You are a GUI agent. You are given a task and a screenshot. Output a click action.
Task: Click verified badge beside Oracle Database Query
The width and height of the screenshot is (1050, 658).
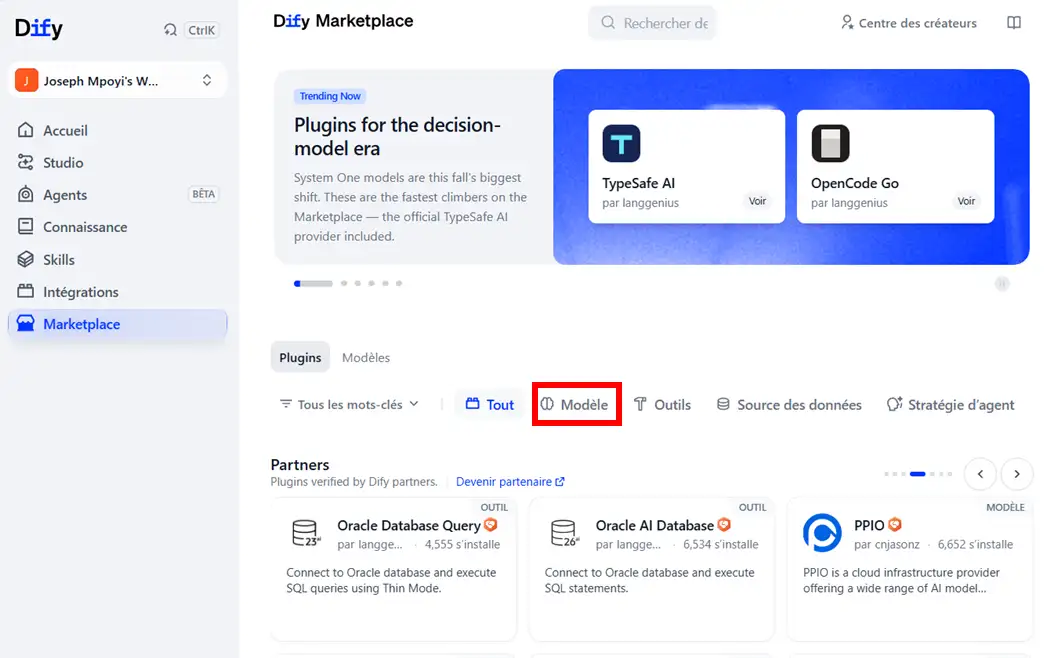(491, 525)
